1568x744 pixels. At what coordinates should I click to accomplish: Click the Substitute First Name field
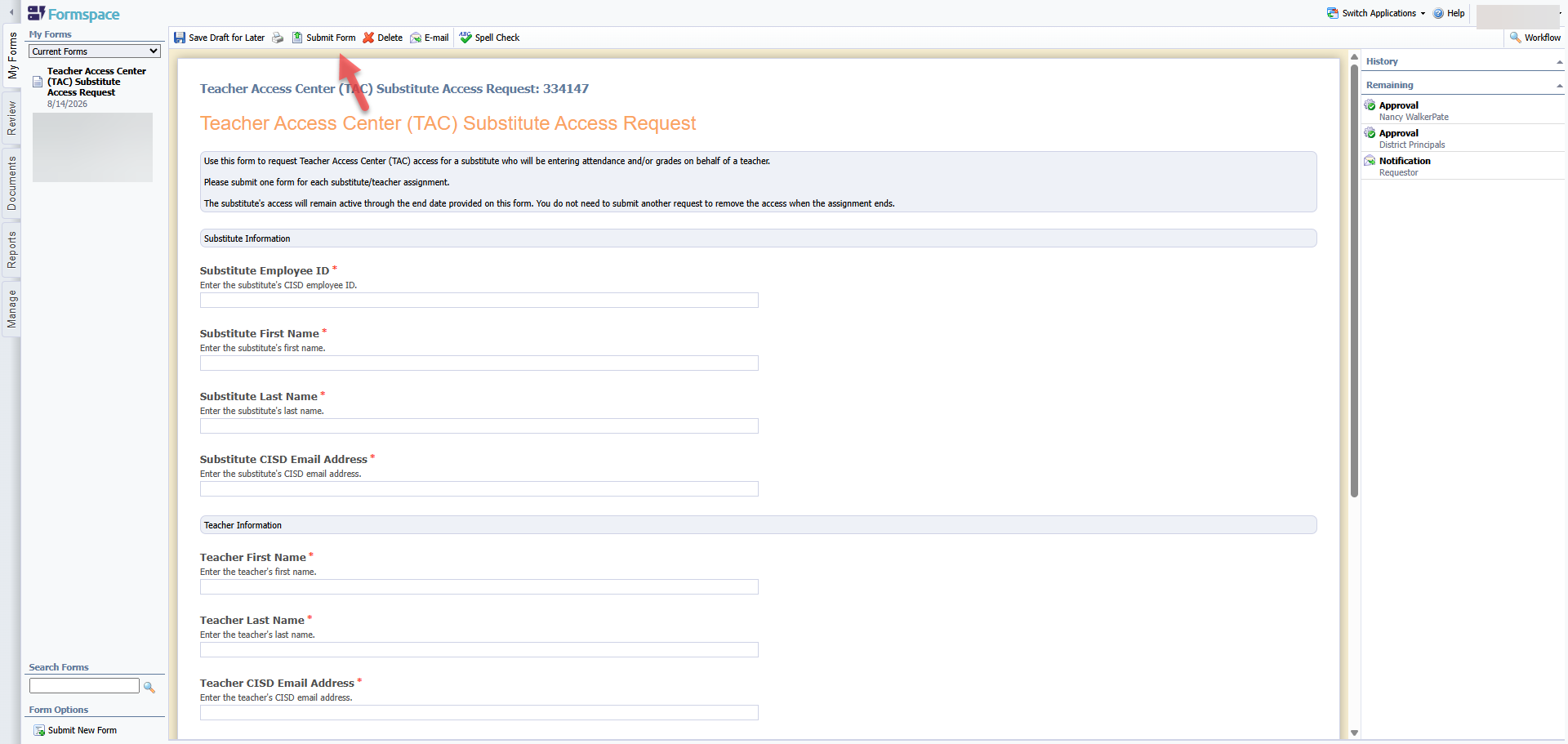[x=479, y=363]
